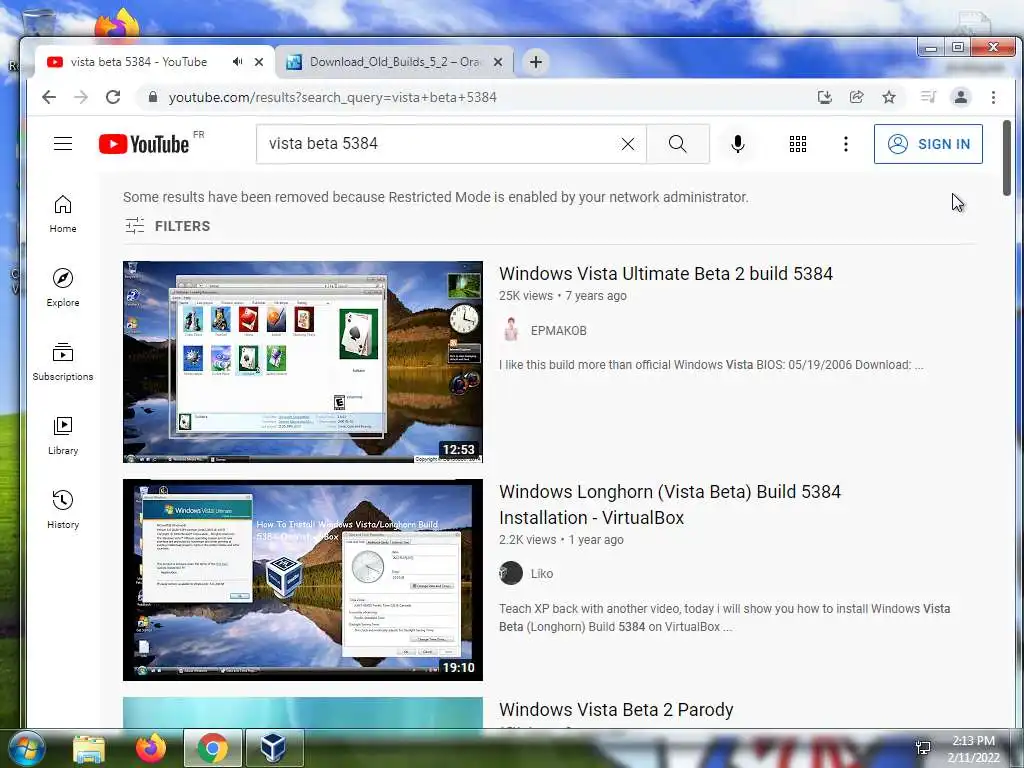Image resolution: width=1024 pixels, height=768 pixels.
Task: Launch Firefox from the taskbar
Action: tap(150, 748)
